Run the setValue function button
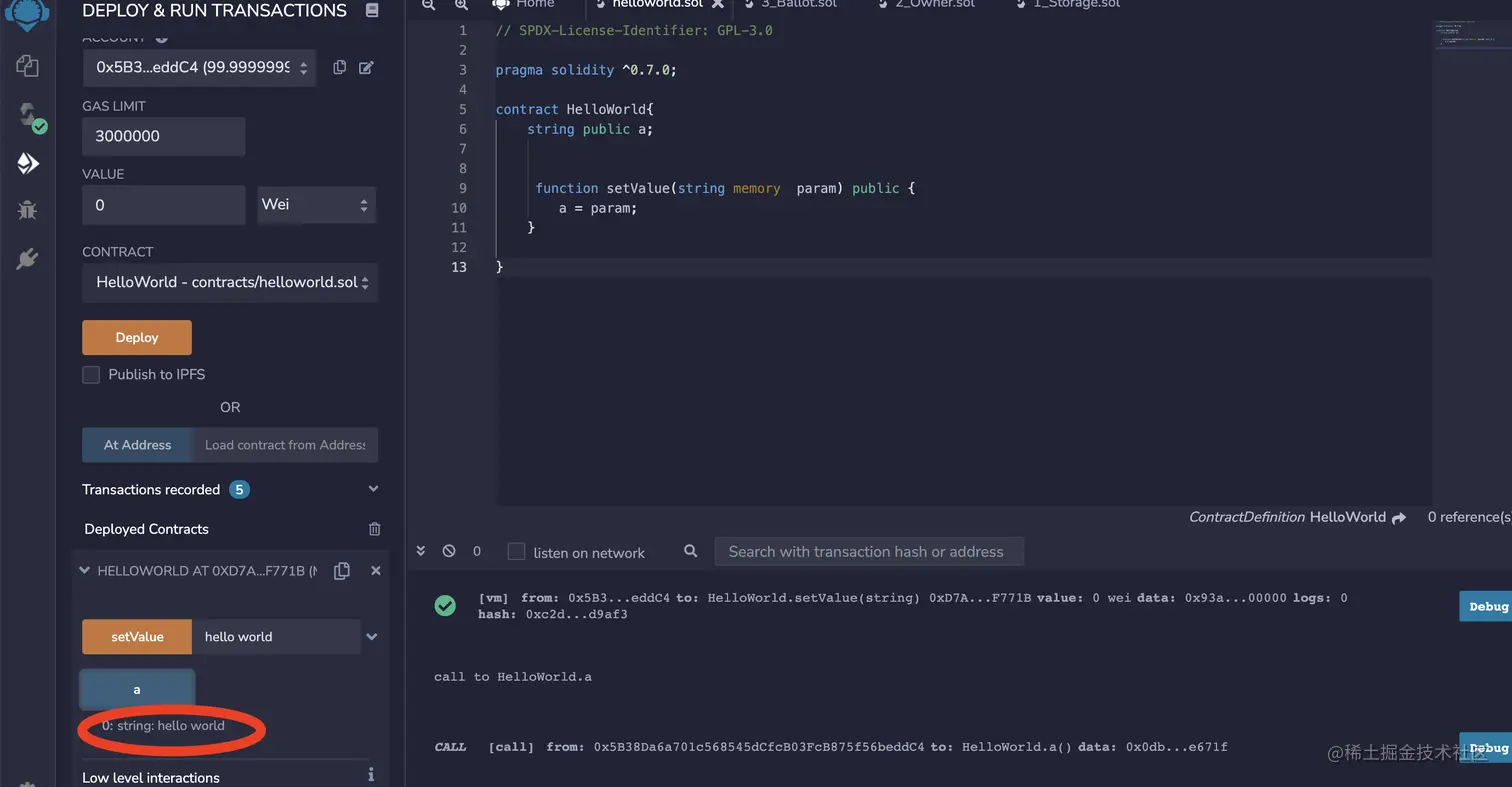This screenshot has height=787, width=1512. coord(137,637)
